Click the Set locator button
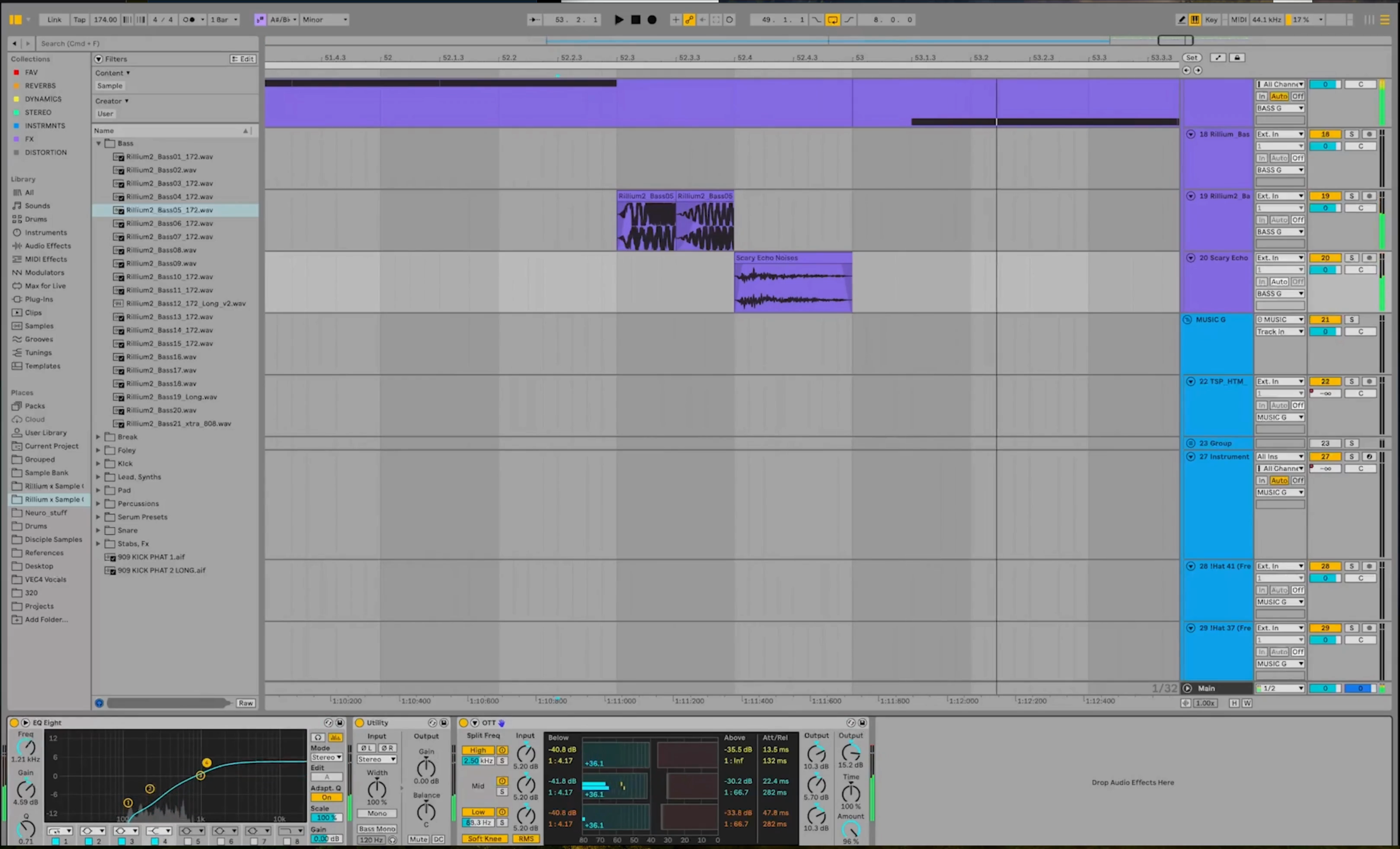 tap(1192, 57)
